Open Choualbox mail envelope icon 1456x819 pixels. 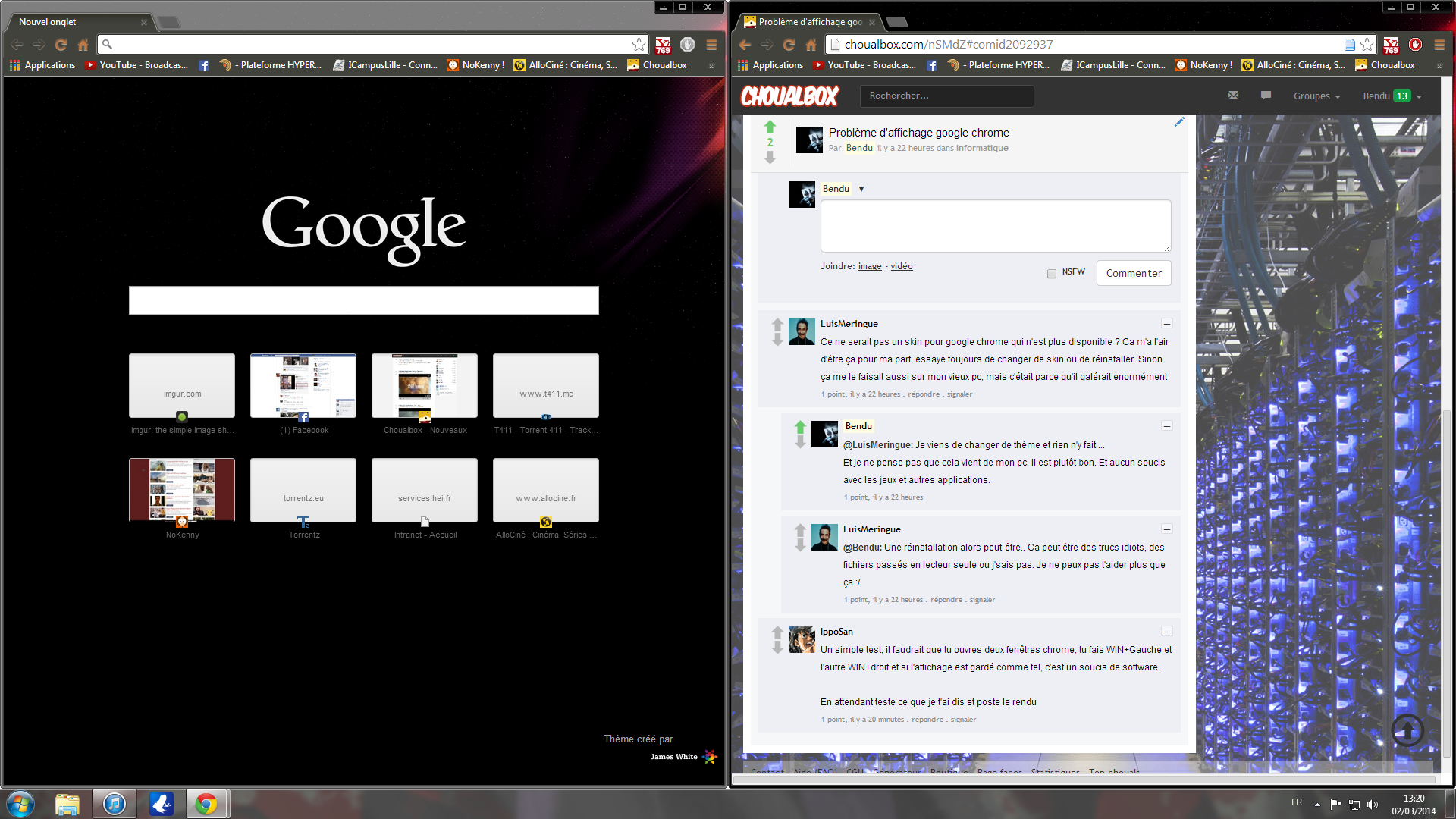1233,96
